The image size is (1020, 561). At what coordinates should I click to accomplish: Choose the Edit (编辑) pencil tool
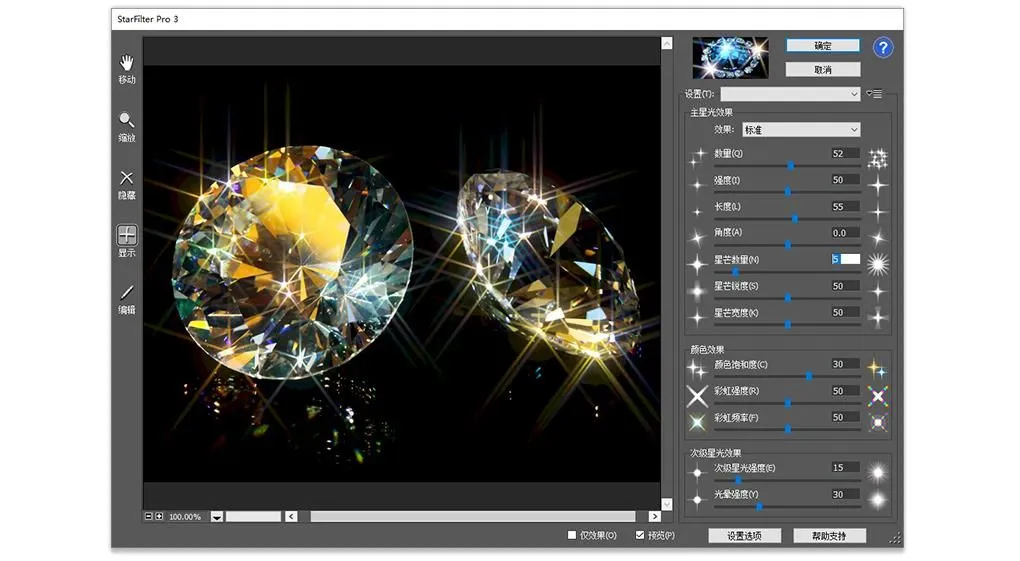coord(127,293)
